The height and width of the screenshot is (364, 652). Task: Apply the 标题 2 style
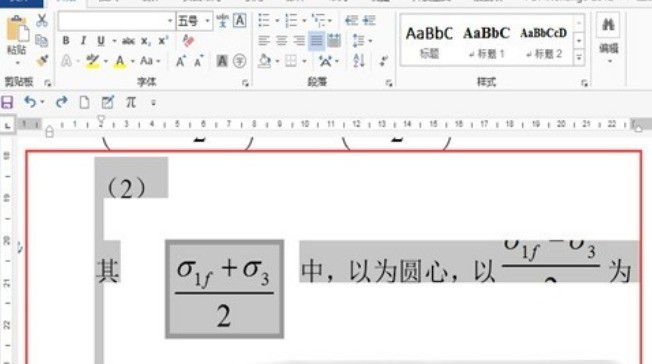[543, 42]
